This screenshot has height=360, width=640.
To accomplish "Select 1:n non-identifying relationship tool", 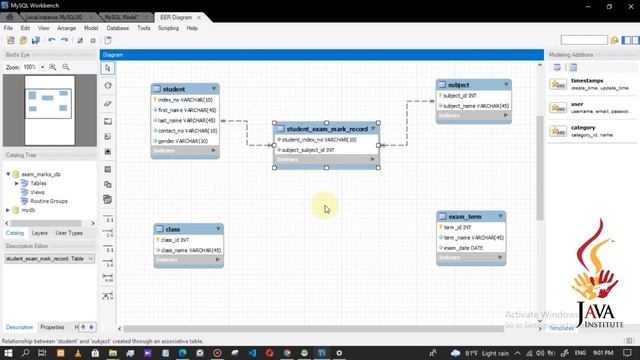I will 108,233.
